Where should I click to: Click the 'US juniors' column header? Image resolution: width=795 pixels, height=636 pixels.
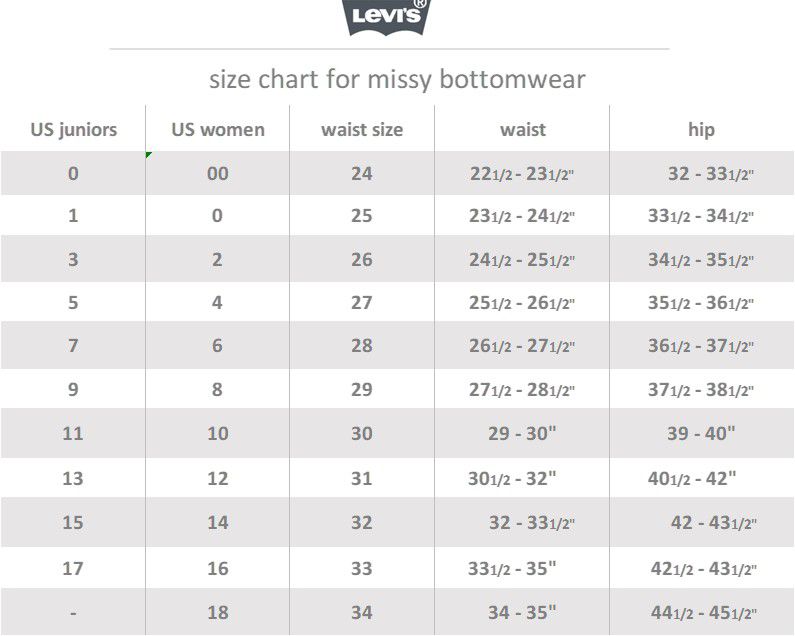(x=74, y=129)
